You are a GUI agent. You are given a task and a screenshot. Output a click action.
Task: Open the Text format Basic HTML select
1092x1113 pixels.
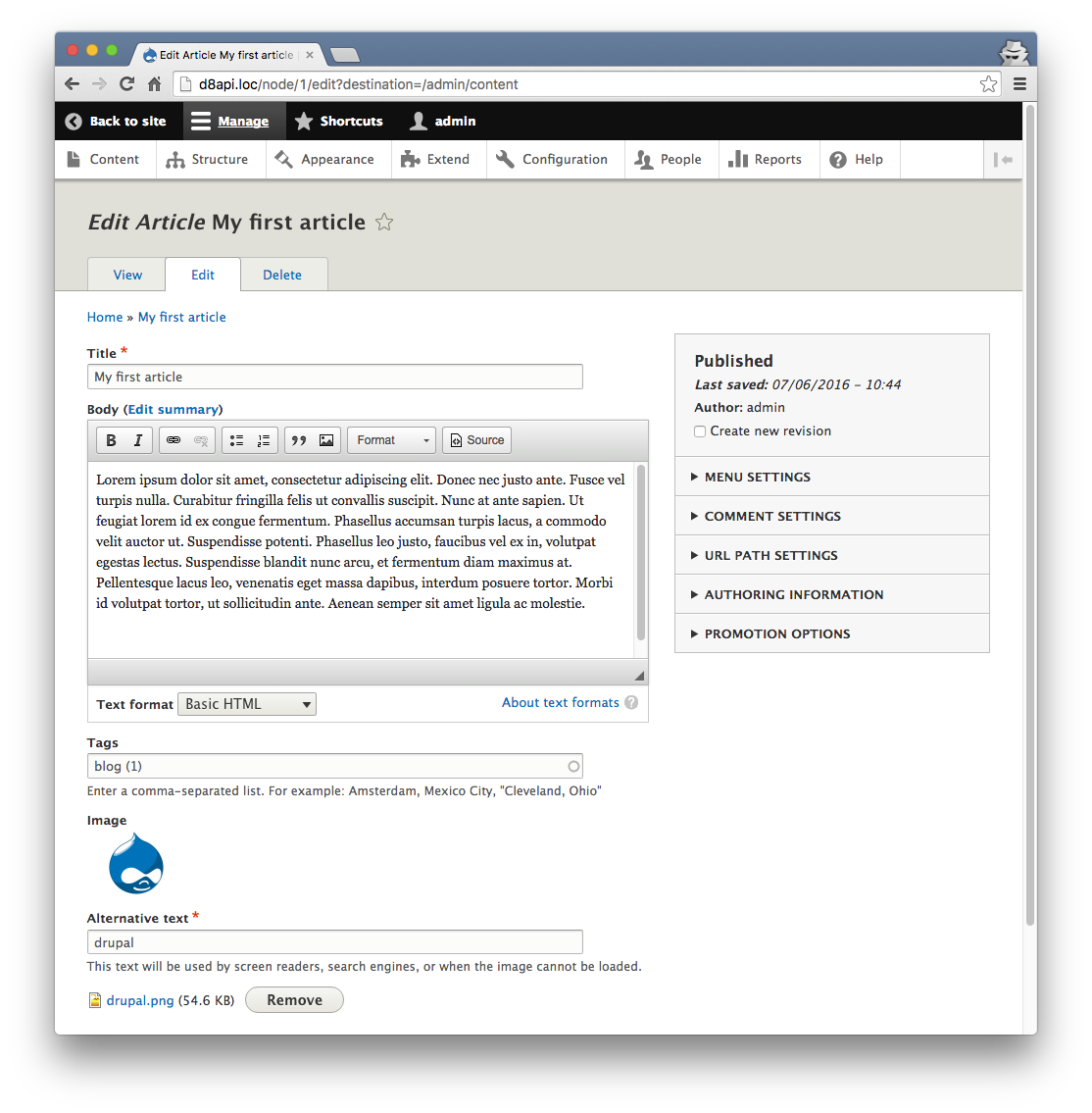point(246,704)
